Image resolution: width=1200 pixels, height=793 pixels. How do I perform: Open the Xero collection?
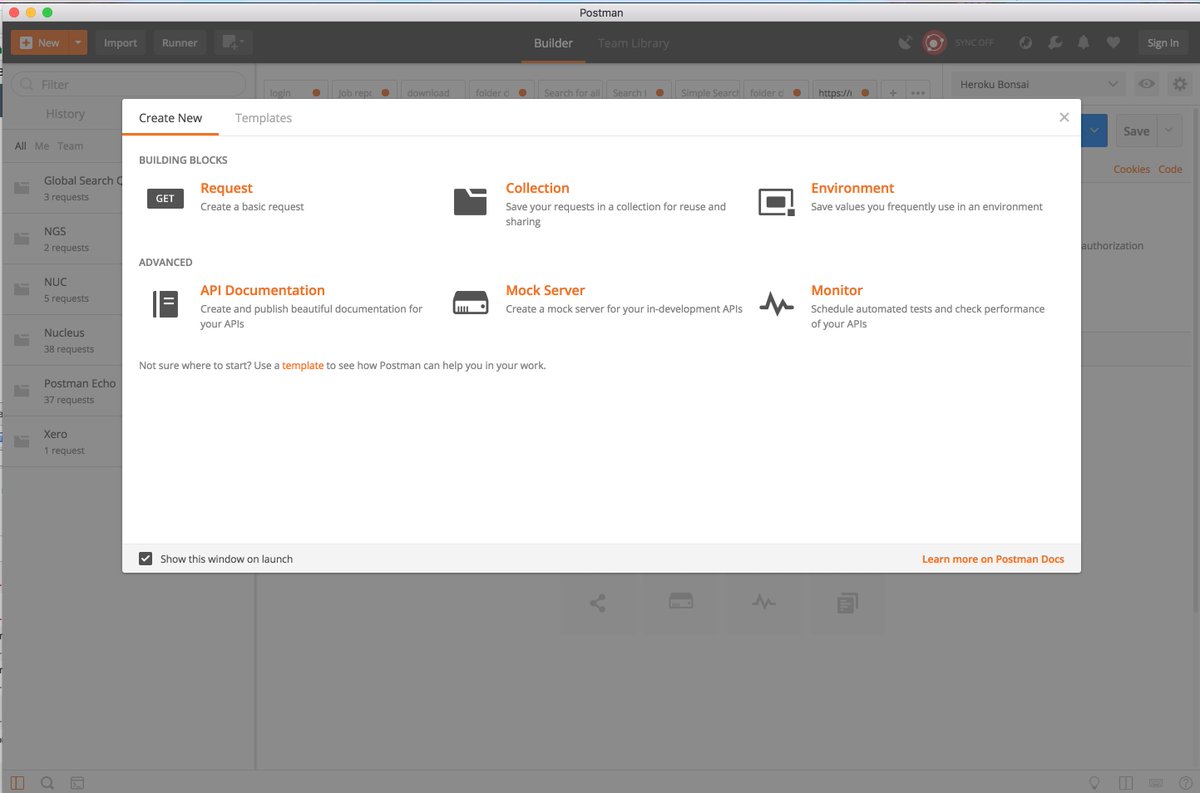click(64, 442)
